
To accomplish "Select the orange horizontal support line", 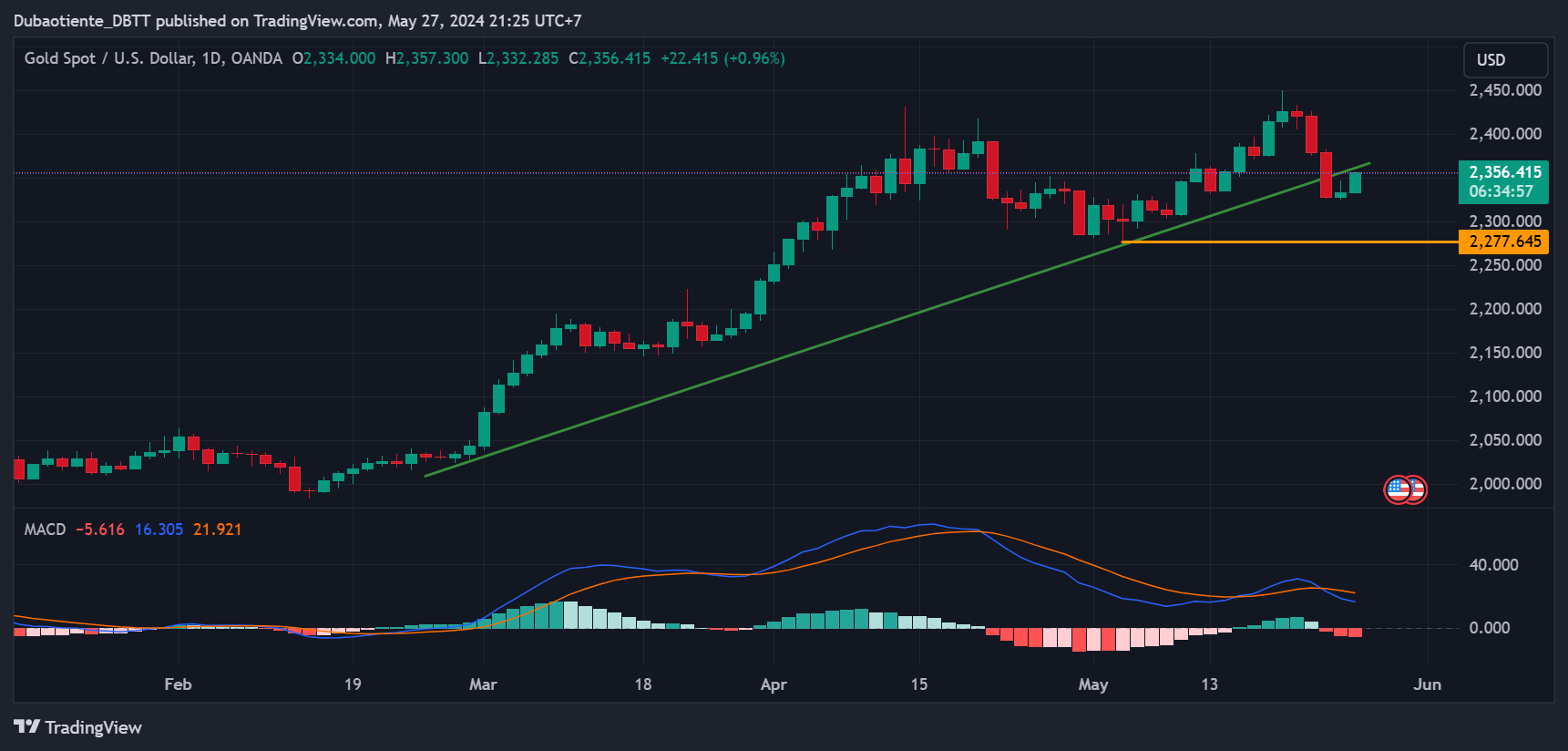I will tap(1289, 242).
